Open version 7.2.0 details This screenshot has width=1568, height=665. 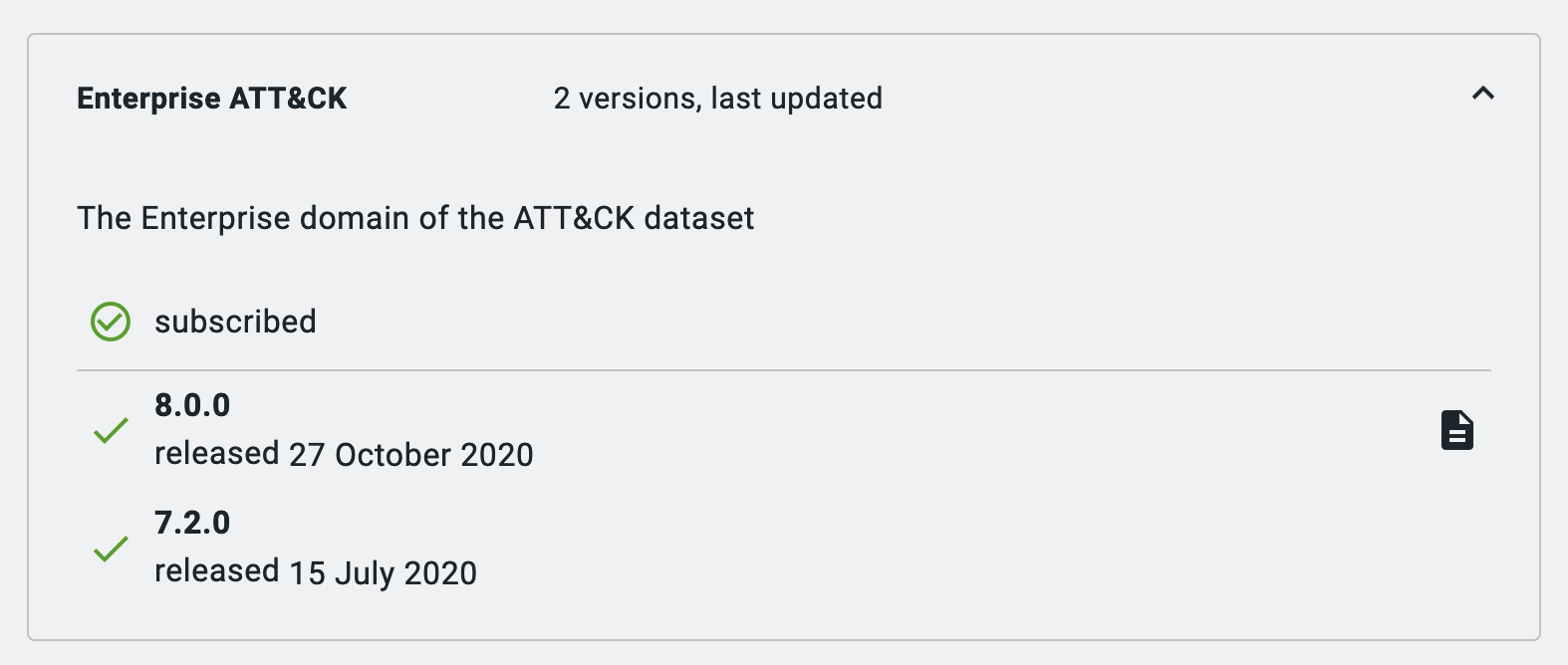coord(192,523)
